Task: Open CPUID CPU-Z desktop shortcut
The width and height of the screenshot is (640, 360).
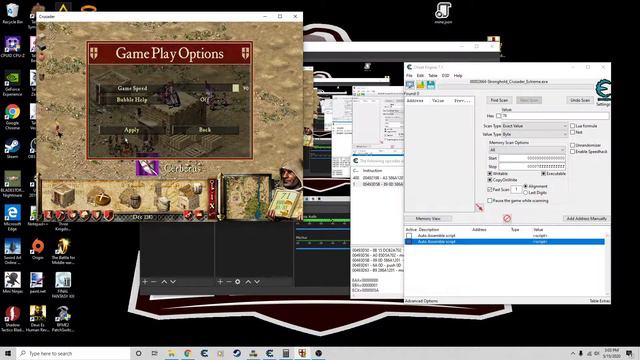Action: click(x=12, y=47)
